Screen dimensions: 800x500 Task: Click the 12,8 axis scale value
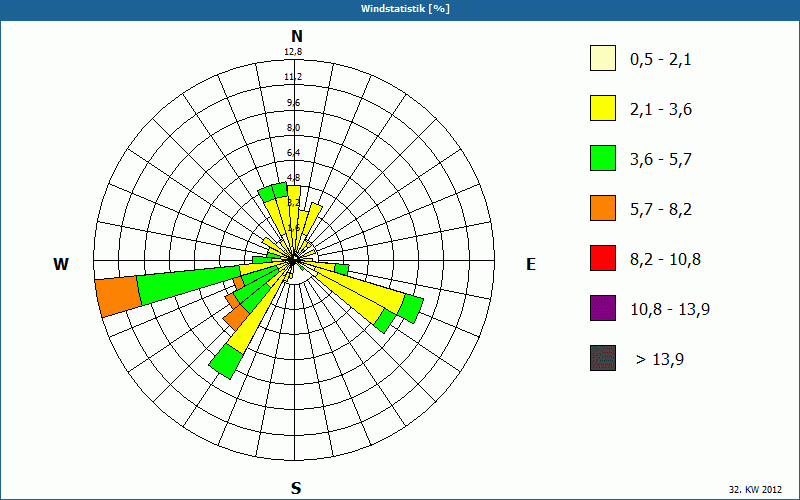pos(293,52)
